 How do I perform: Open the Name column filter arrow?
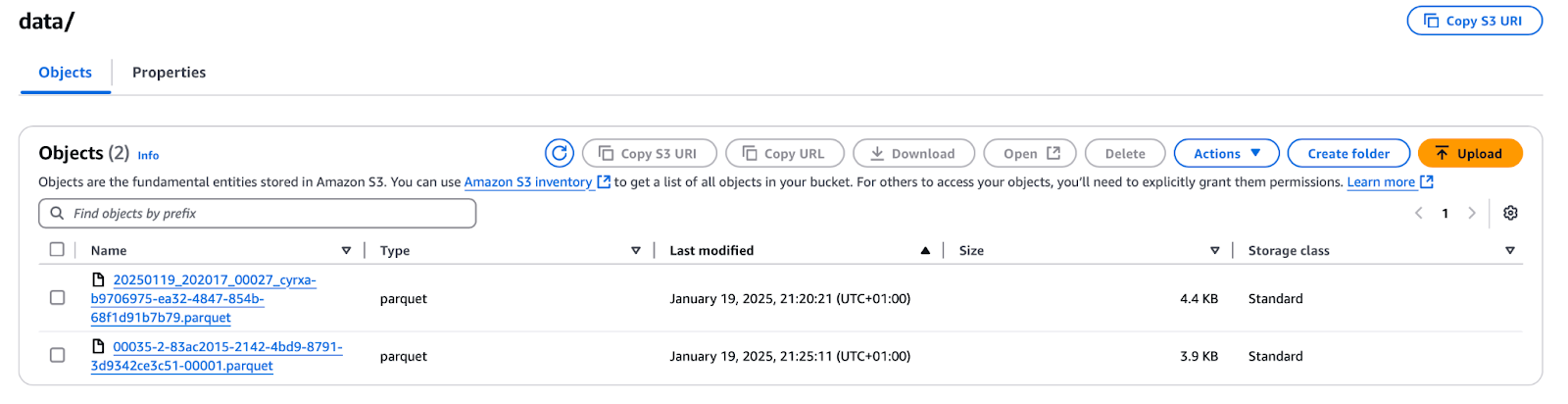click(x=346, y=250)
